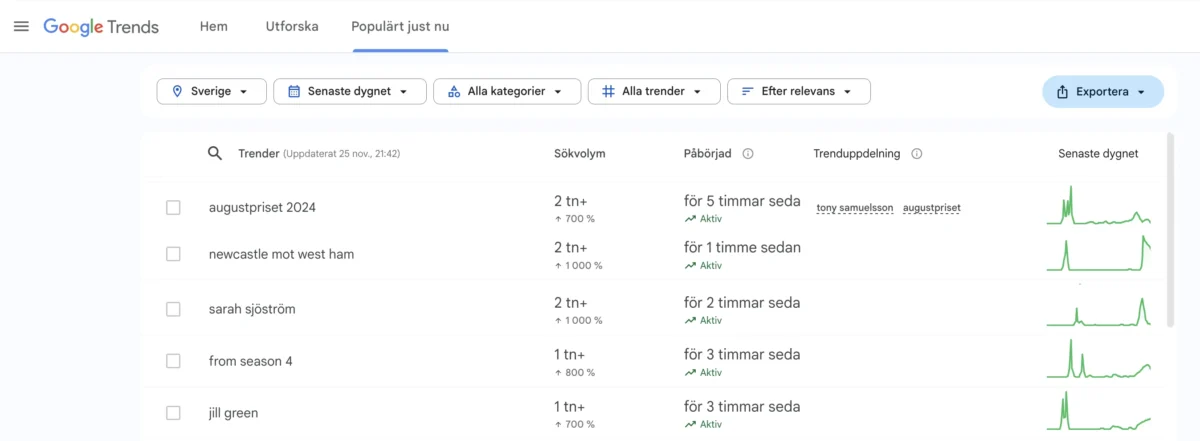The height and width of the screenshot is (441, 1200).
Task: Click the Senaste dygnet column header
Action: pyautogui.click(x=1098, y=154)
